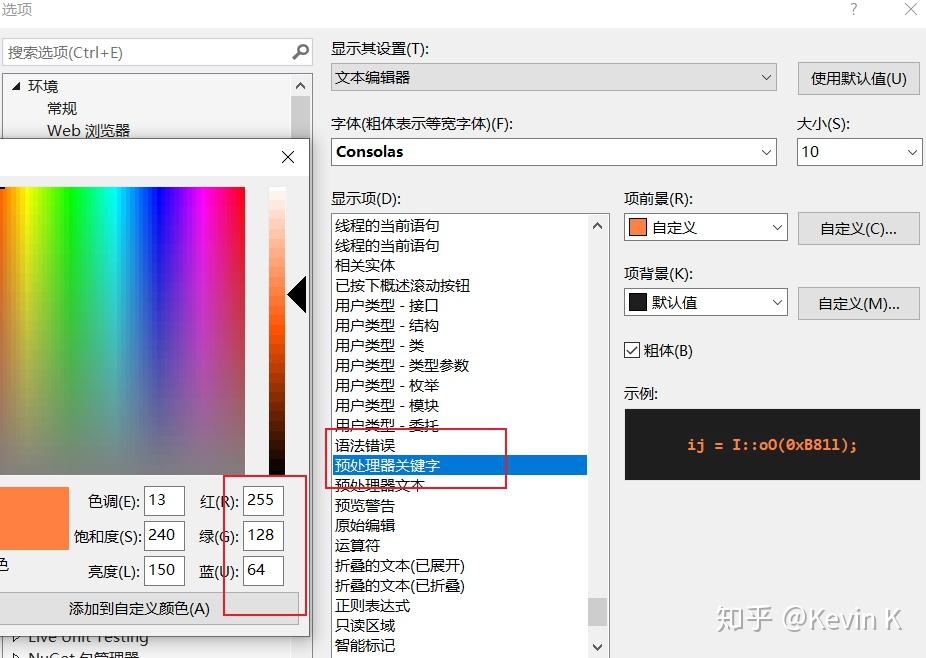Pick a color from the rainbow spectrum
The height and width of the screenshot is (658, 926).
[120, 300]
